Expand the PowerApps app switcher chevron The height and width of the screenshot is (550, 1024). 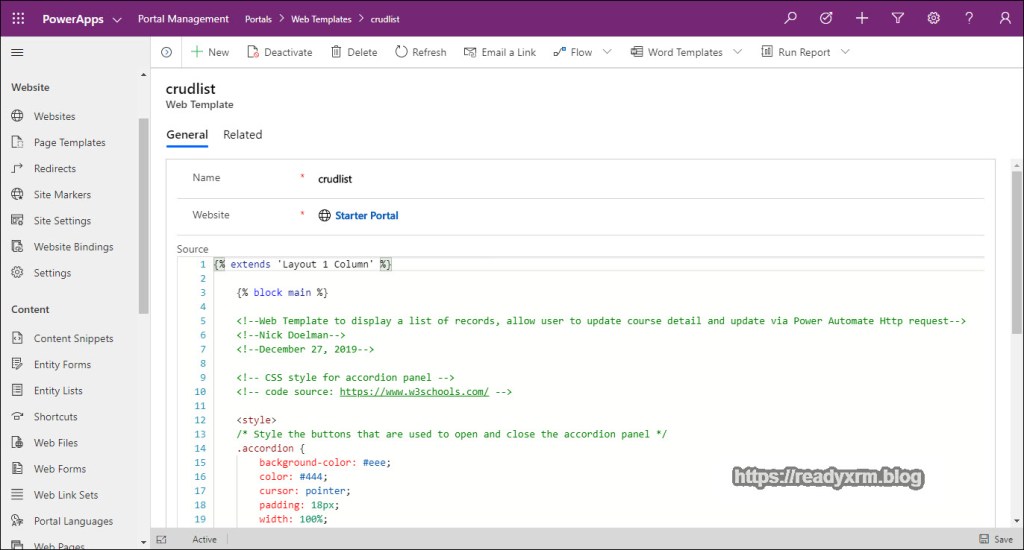(117, 19)
